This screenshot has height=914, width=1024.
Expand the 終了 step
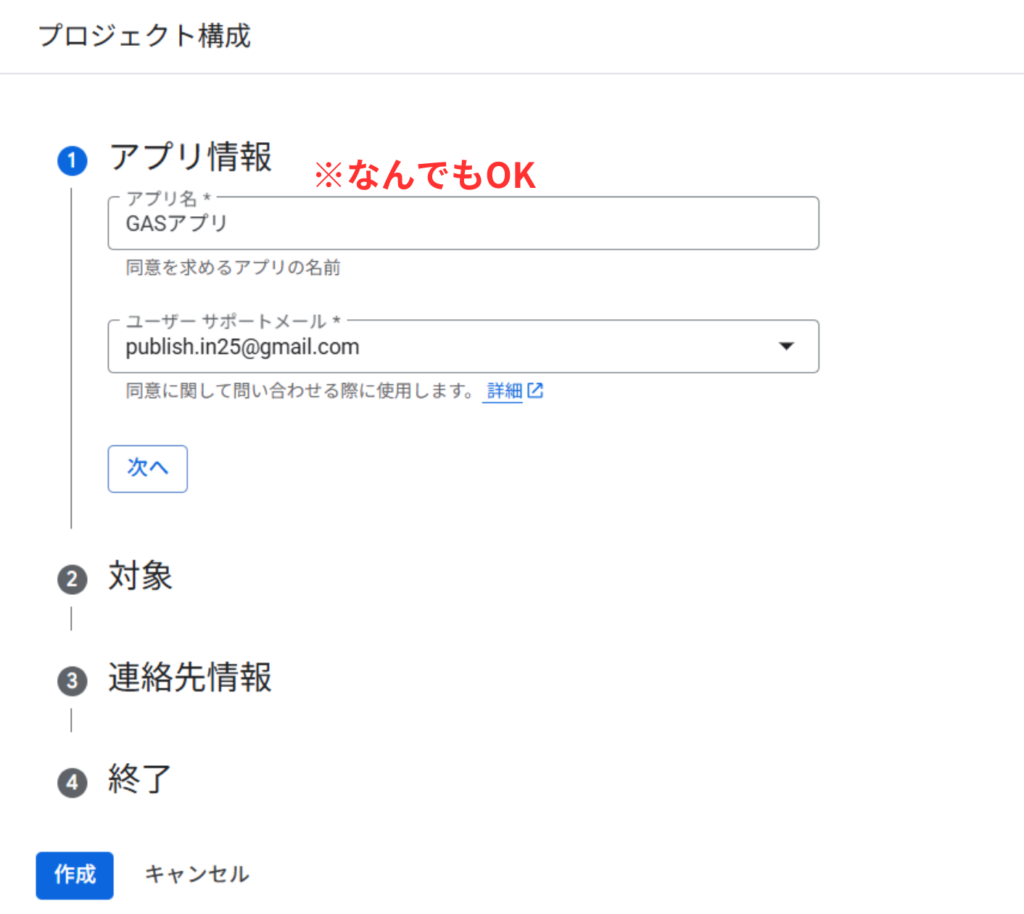pos(140,780)
